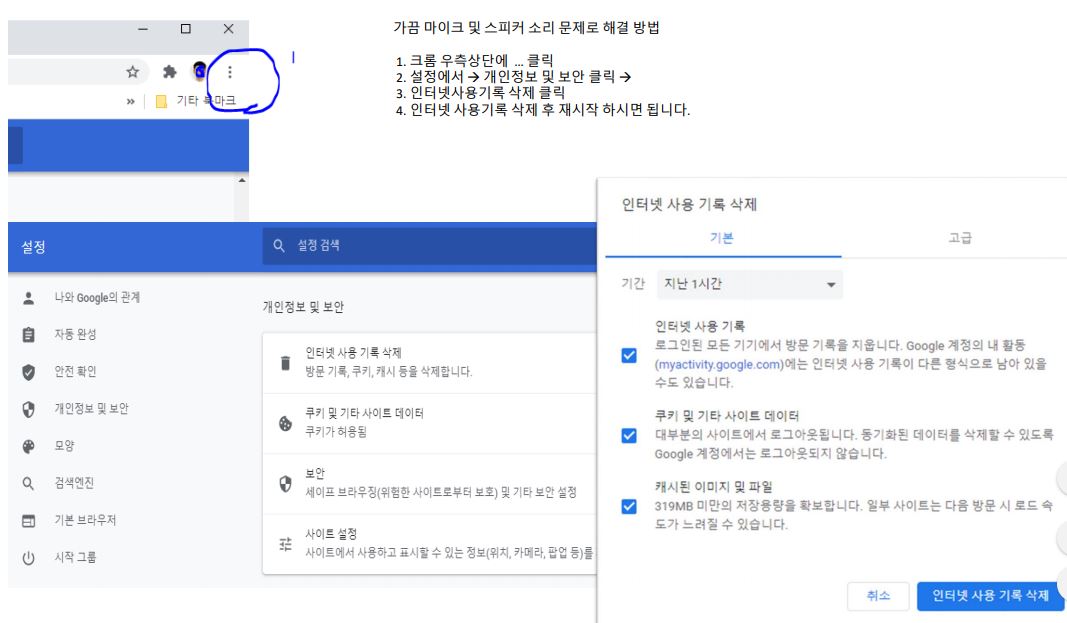Click the cookie icon in privacy list
This screenshot has height=623, width=1067.
pyautogui.click(x=284, y=421)
